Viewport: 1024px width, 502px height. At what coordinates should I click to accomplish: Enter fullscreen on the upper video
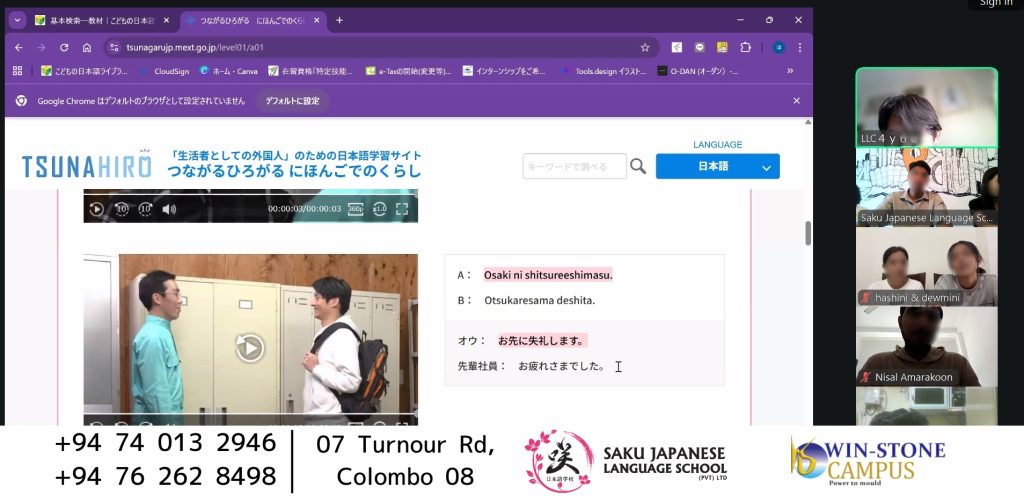402,209
